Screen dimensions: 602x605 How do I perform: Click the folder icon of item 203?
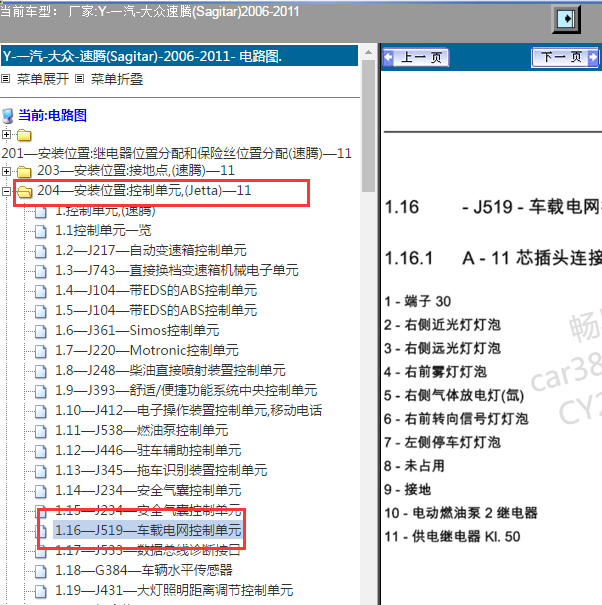coord(24,171)
